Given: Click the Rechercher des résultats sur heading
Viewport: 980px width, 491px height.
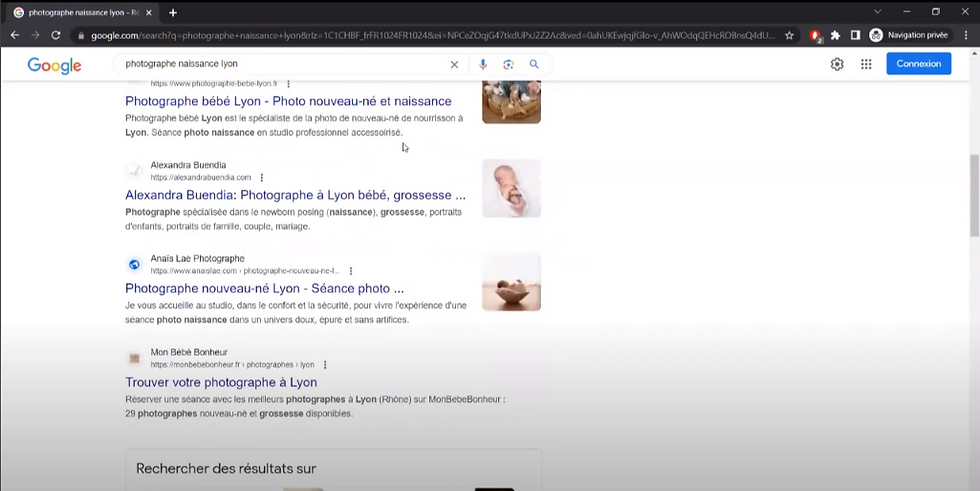Looking at the screenshot, I should click(x=226, y=469).
